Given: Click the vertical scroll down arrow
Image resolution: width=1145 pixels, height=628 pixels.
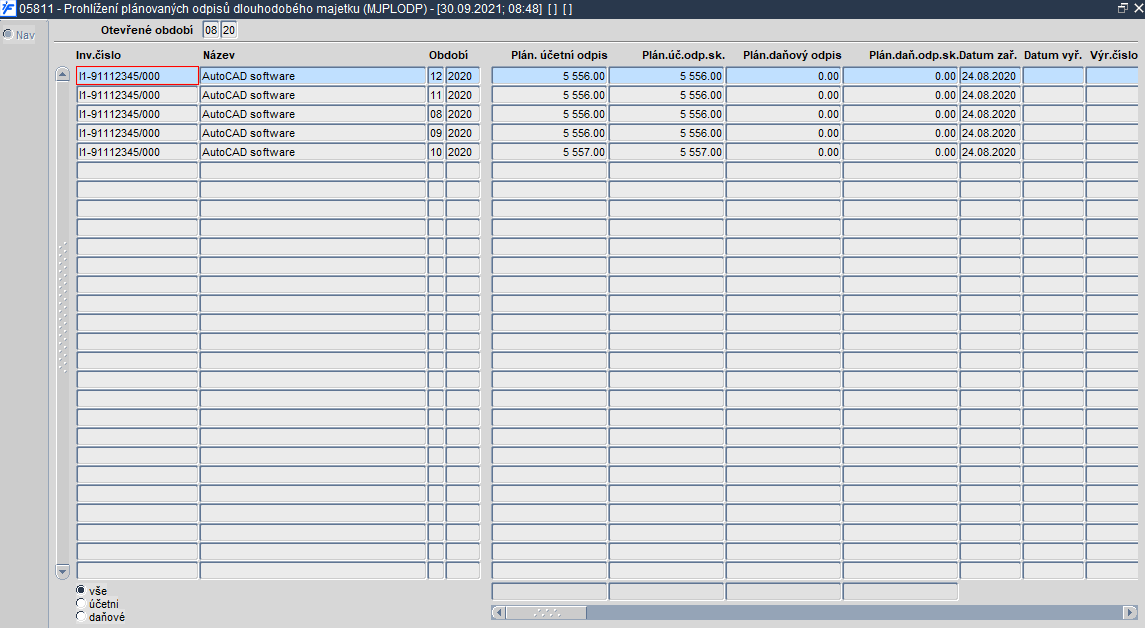Looking at the screenshot, I should (x=62, y=571).
